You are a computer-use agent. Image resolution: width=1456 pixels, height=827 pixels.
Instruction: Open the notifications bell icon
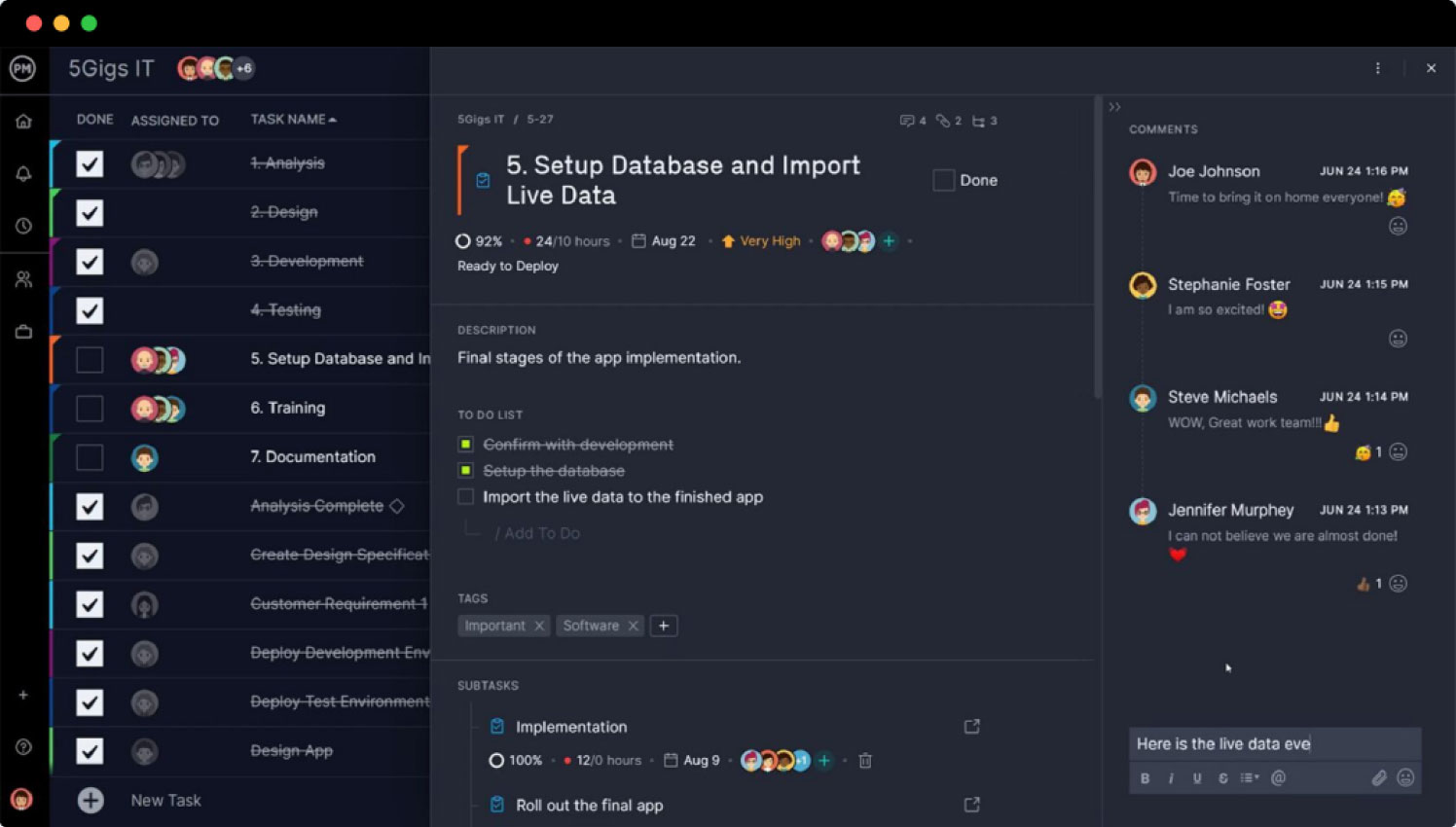pos(23,173)
